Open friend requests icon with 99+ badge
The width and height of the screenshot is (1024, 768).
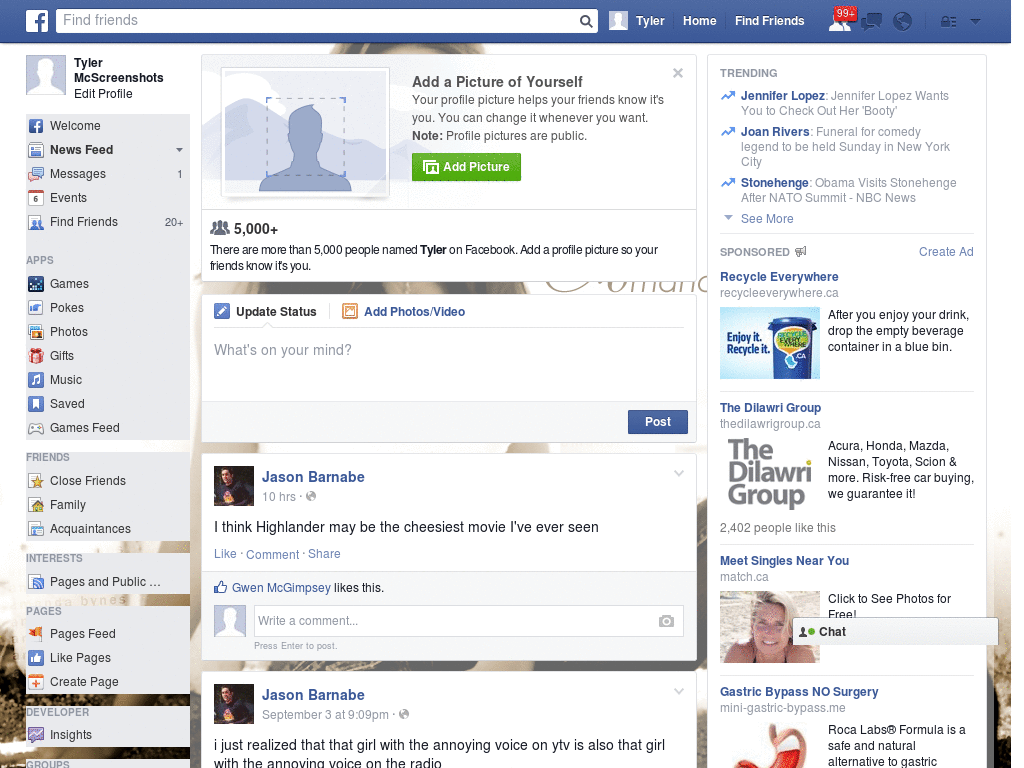pos(840,20)
